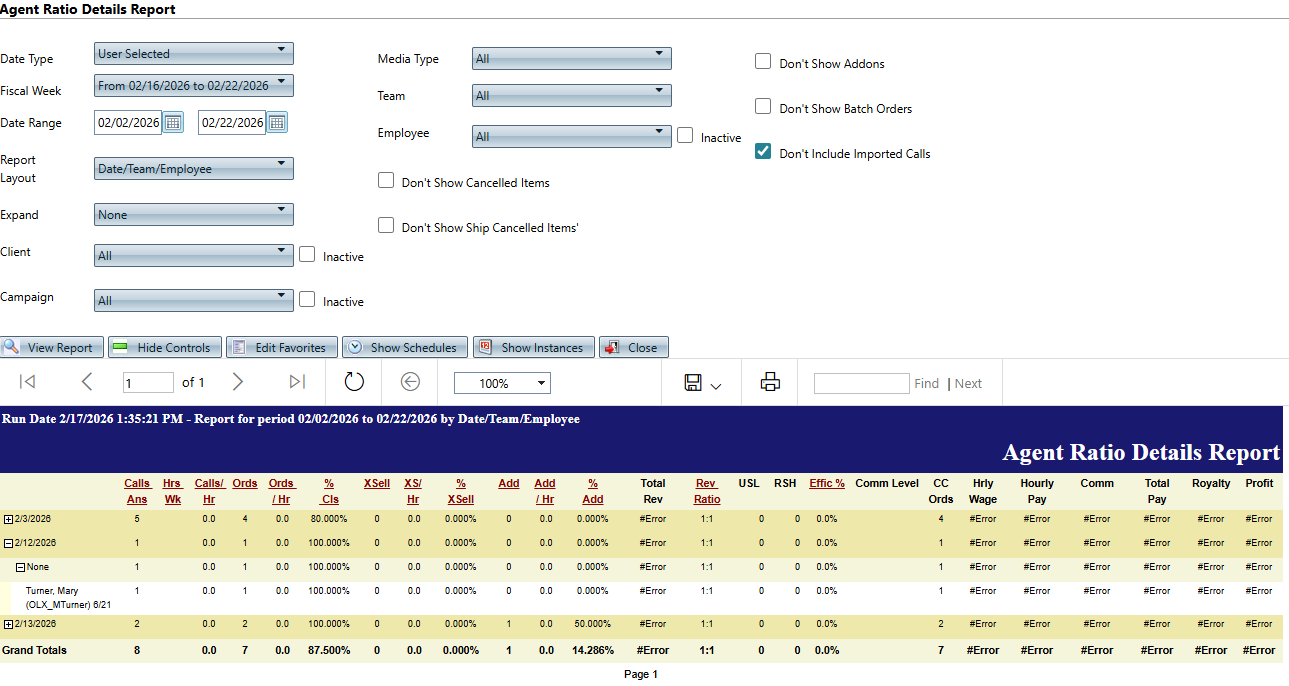The image size is (1289, 686).
Task: Expand the 2/3/2026 date row
Action: pyautogui.click(x=8, y=520)
